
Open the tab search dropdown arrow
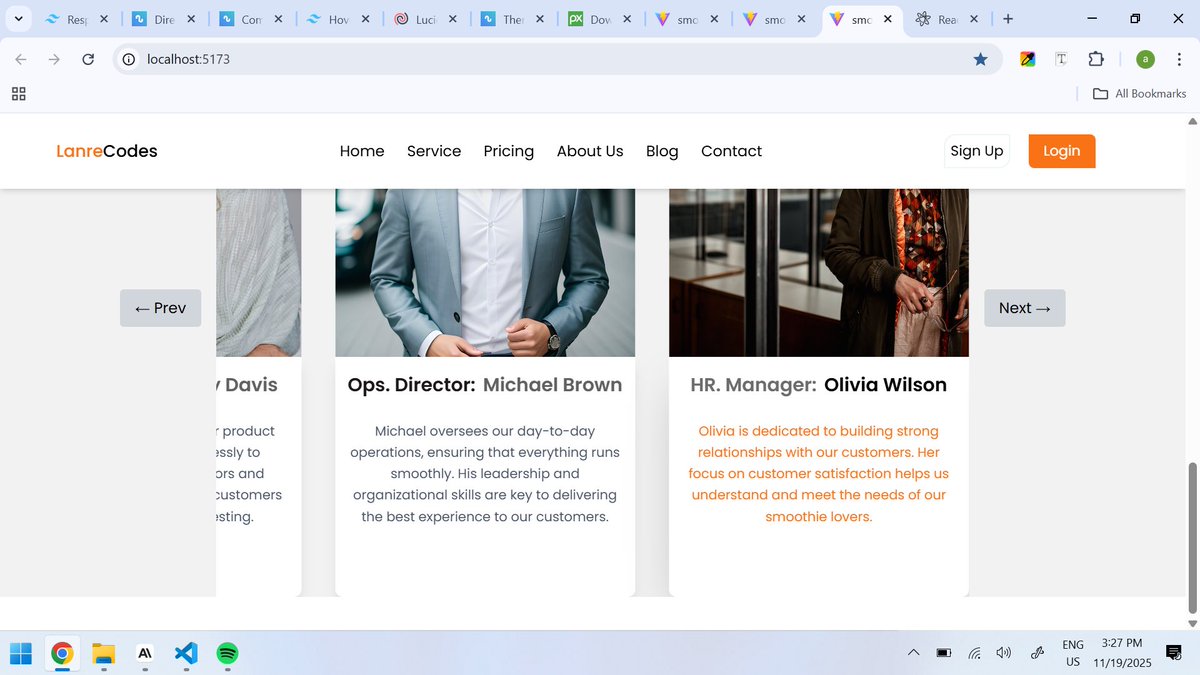pos(18,19)
